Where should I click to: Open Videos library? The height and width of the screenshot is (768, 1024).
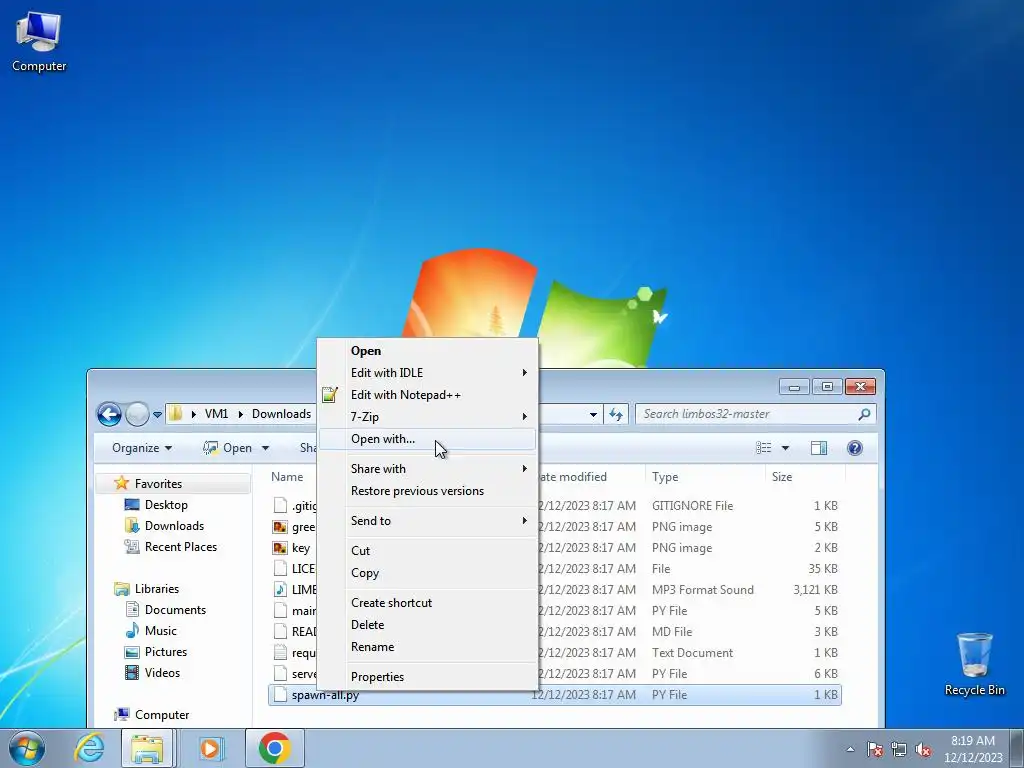click(162, 673)
